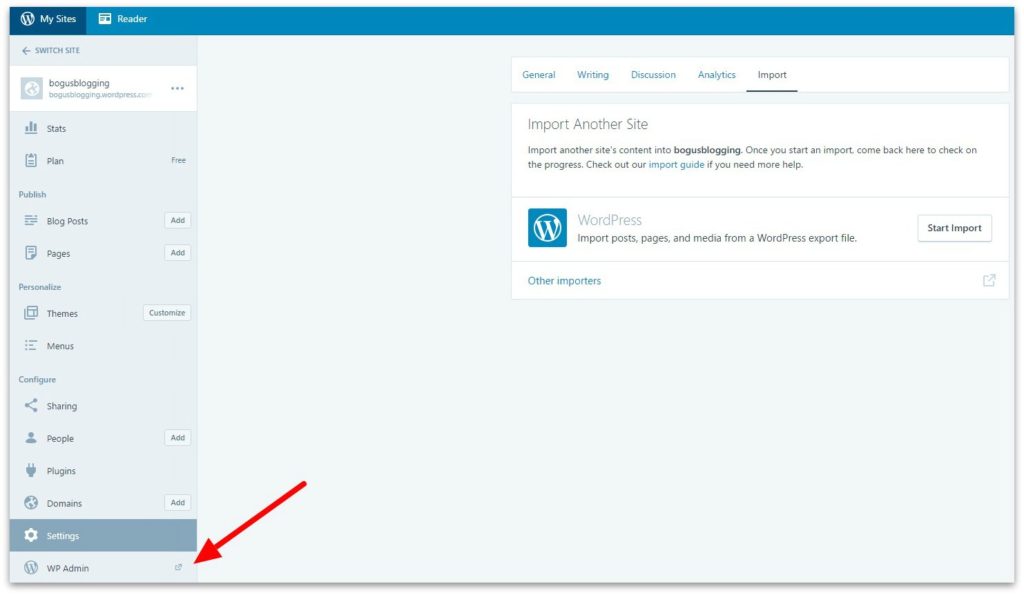The height and width of the screenshot is (595, 1024).
Task: Select the Analytics tab
Action: point(716,74)
